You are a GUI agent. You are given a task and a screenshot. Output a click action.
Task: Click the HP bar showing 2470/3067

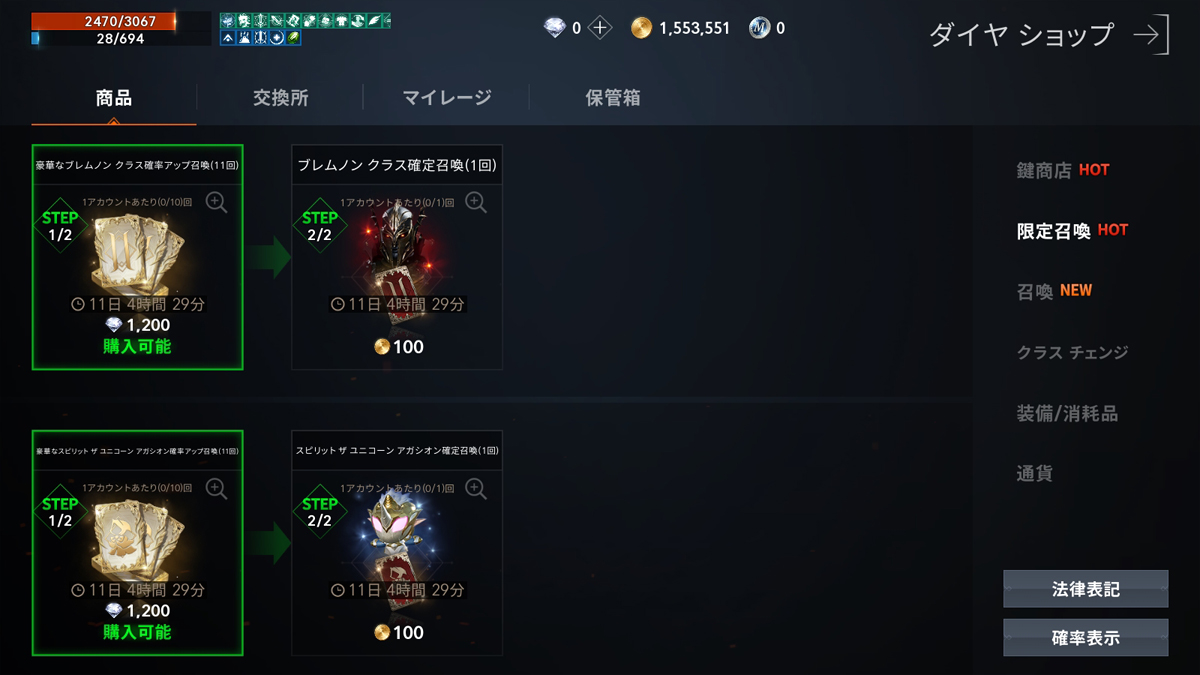click(x=103, y=20)
